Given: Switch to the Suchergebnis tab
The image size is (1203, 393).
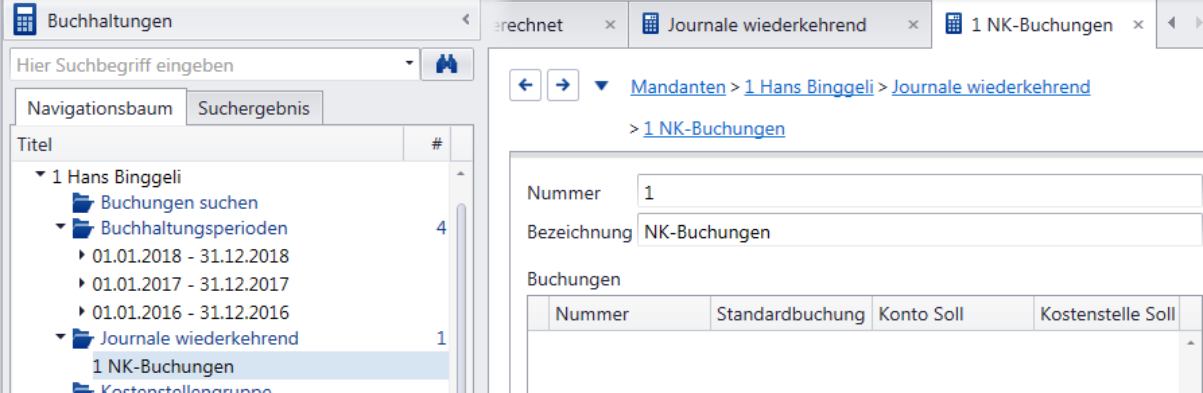Looking at the screenshot, I should (x=254, y=108).
